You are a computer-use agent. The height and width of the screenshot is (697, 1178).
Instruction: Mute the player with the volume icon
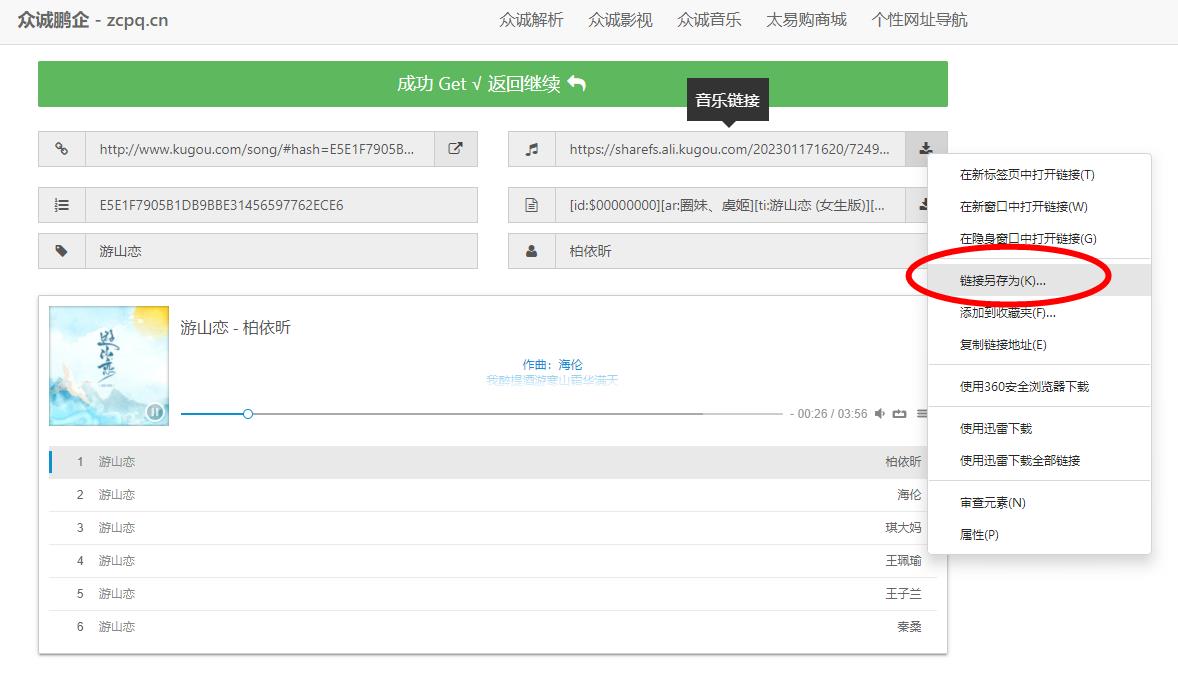pos(880,414)
